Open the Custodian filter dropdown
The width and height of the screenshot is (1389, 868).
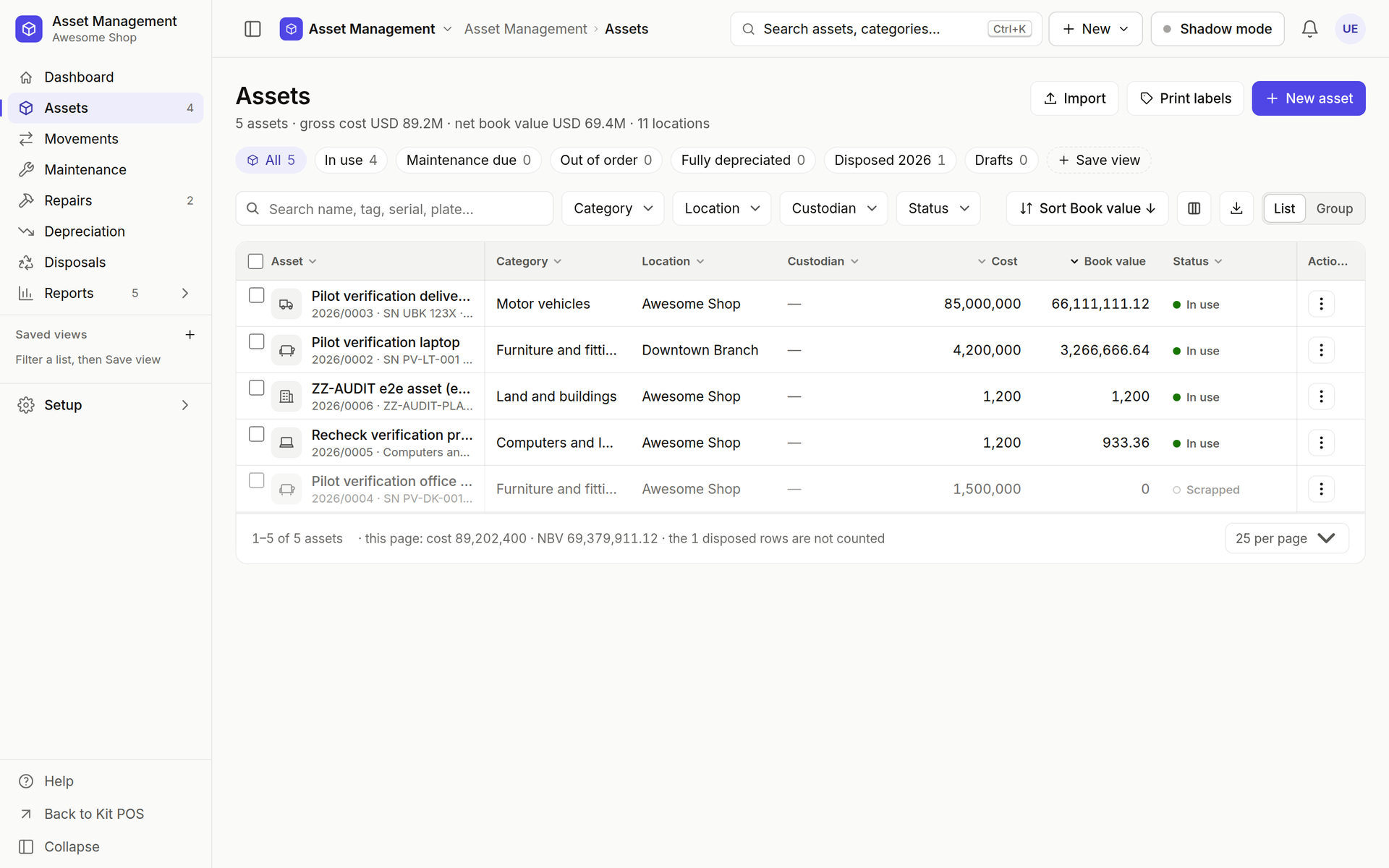click(x=833, y=208)
